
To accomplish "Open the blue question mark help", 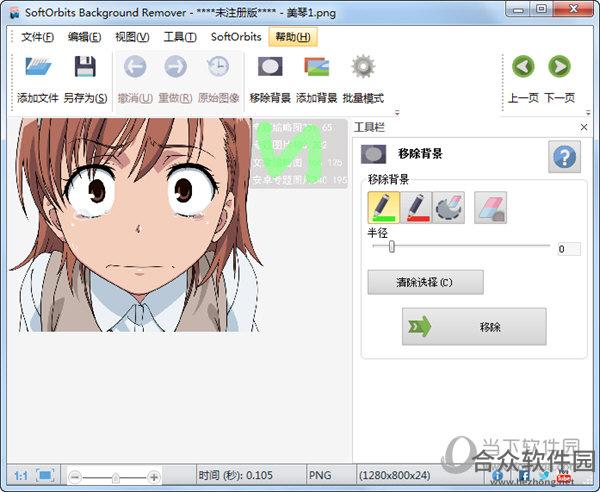I will coord(564,156).
